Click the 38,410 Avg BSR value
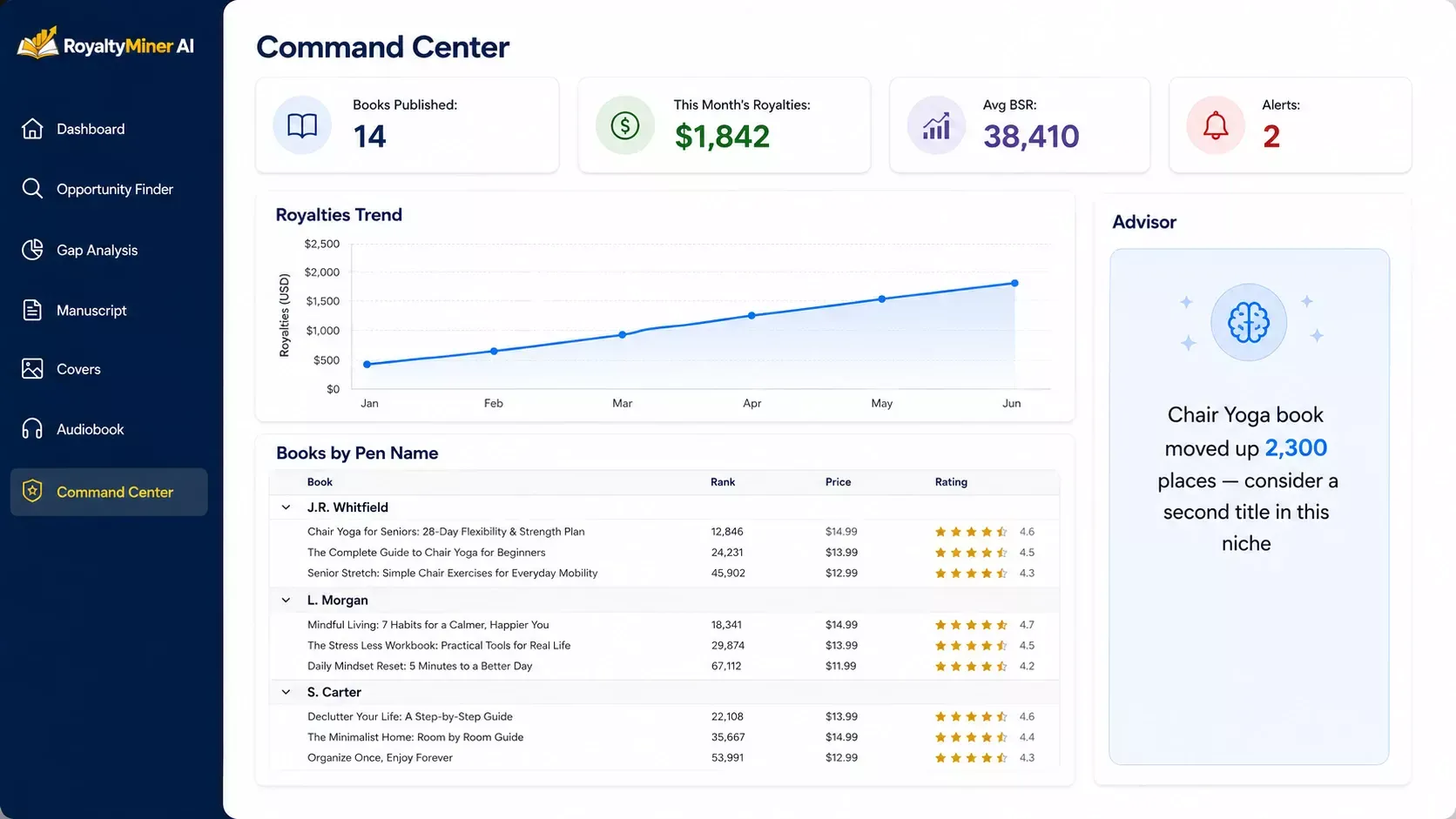The image size is (1456, 819). coord(1031,137)
